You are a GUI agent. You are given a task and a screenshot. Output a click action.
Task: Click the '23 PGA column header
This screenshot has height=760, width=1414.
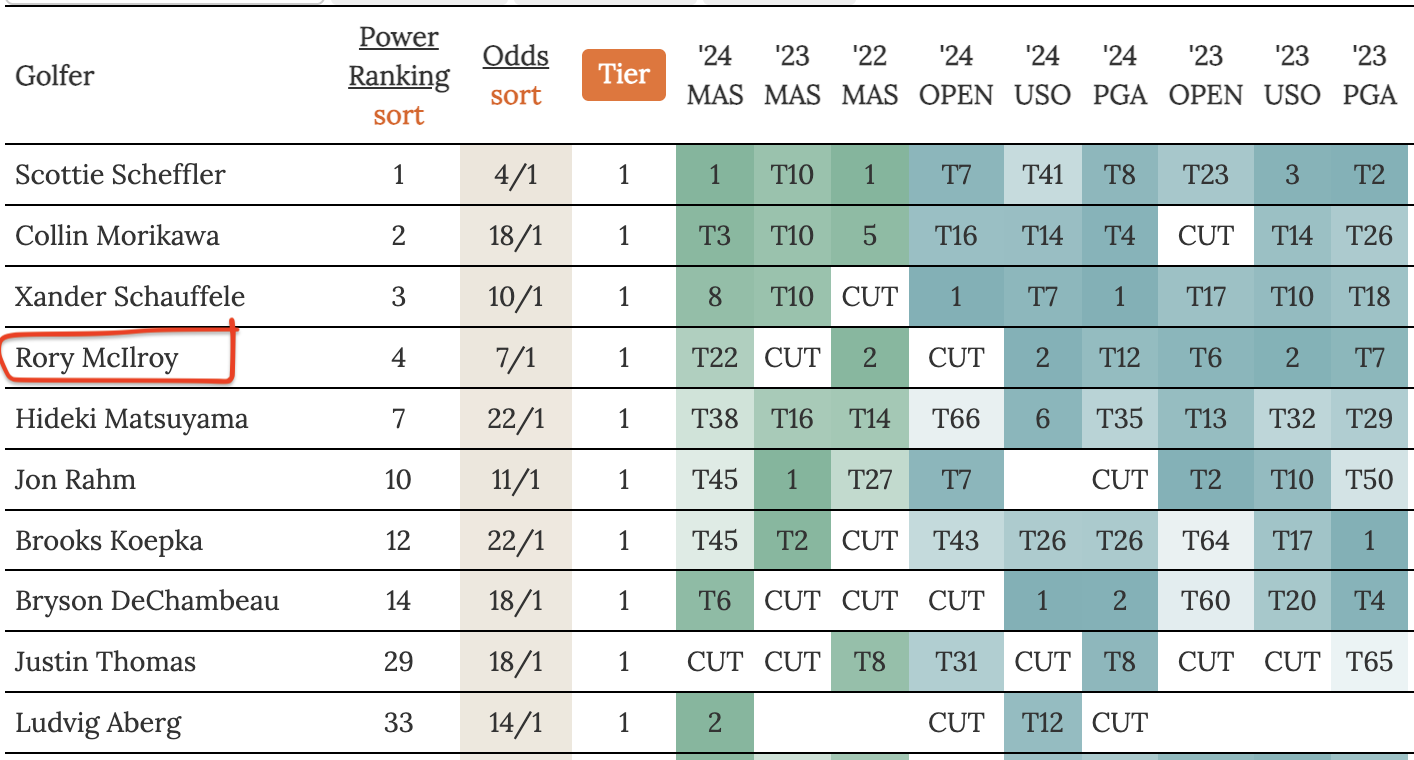point(1370,75)
